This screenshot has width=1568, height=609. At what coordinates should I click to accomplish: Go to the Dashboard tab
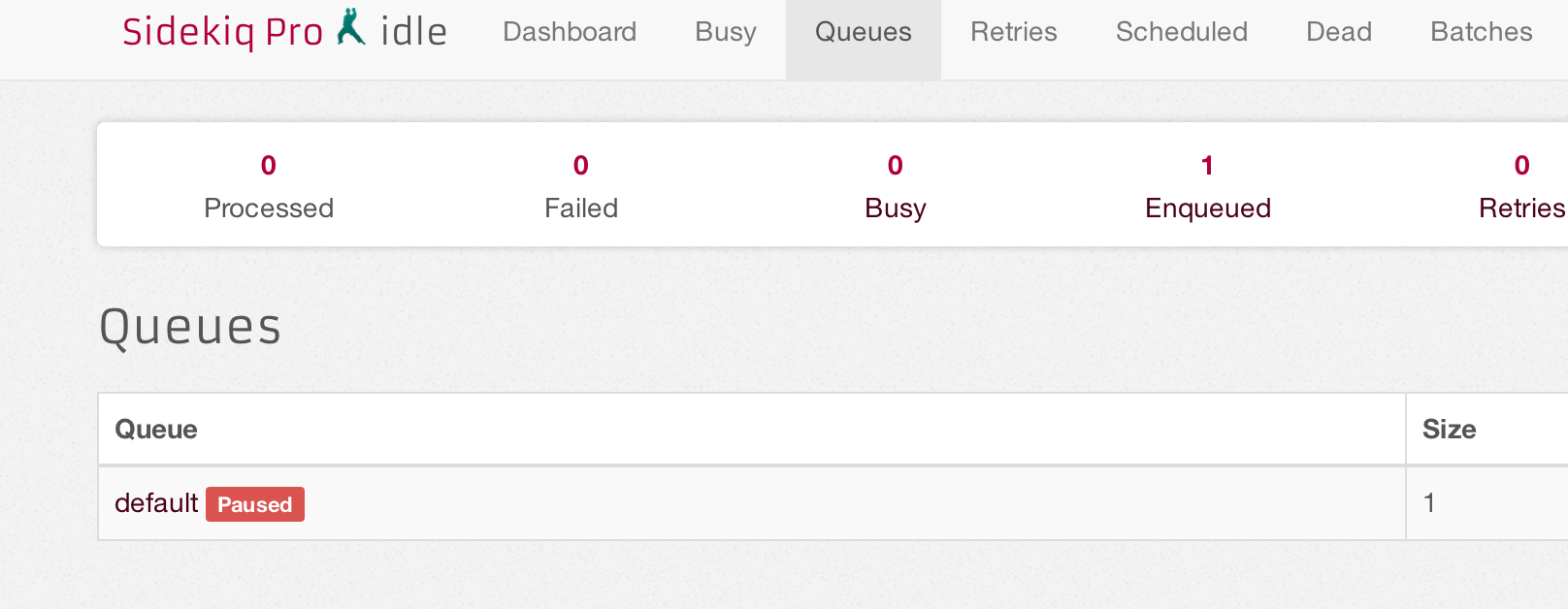point(570,32)
